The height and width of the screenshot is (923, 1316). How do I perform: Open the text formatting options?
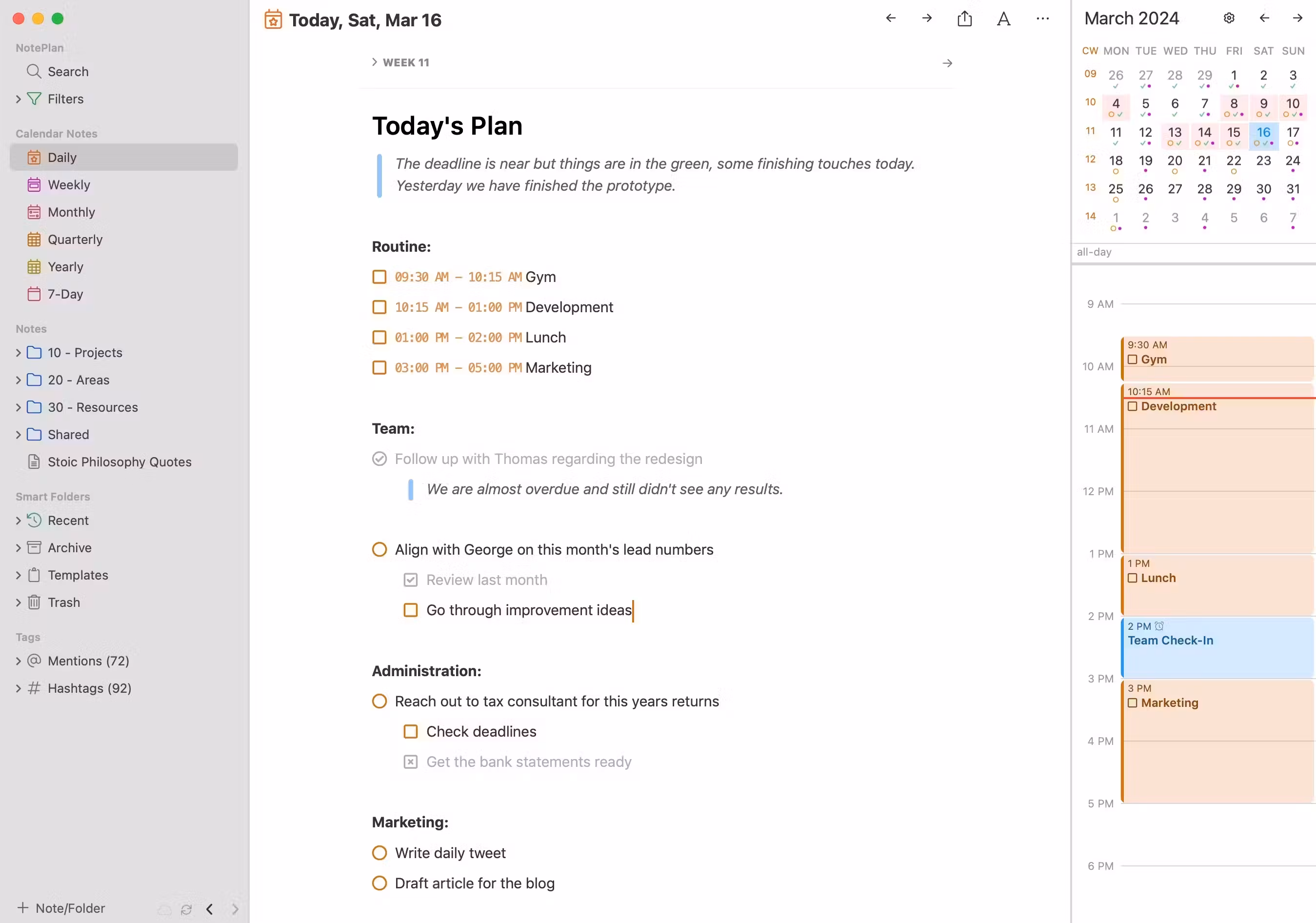point(1004,19)
